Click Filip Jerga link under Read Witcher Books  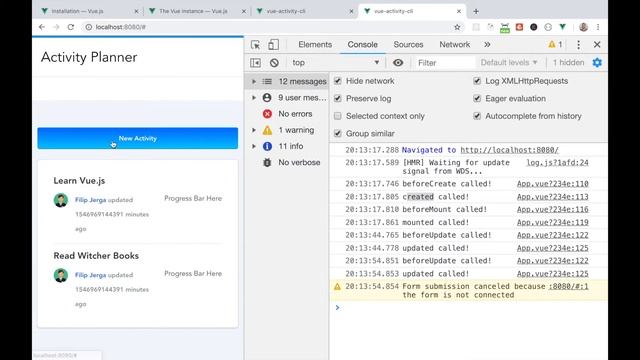(x=90, y=275)
